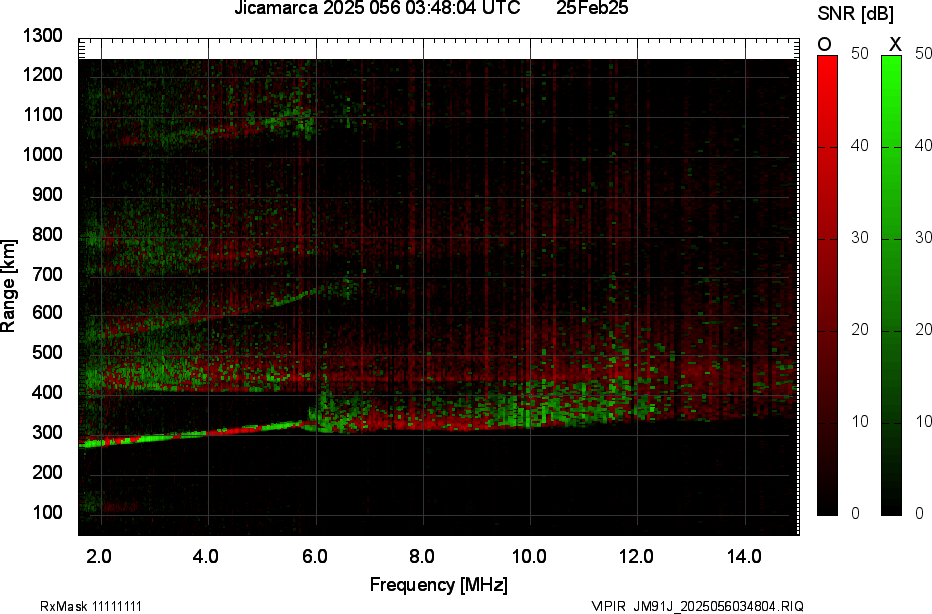Click the 4.0 frequency axis label

[206, 557]
